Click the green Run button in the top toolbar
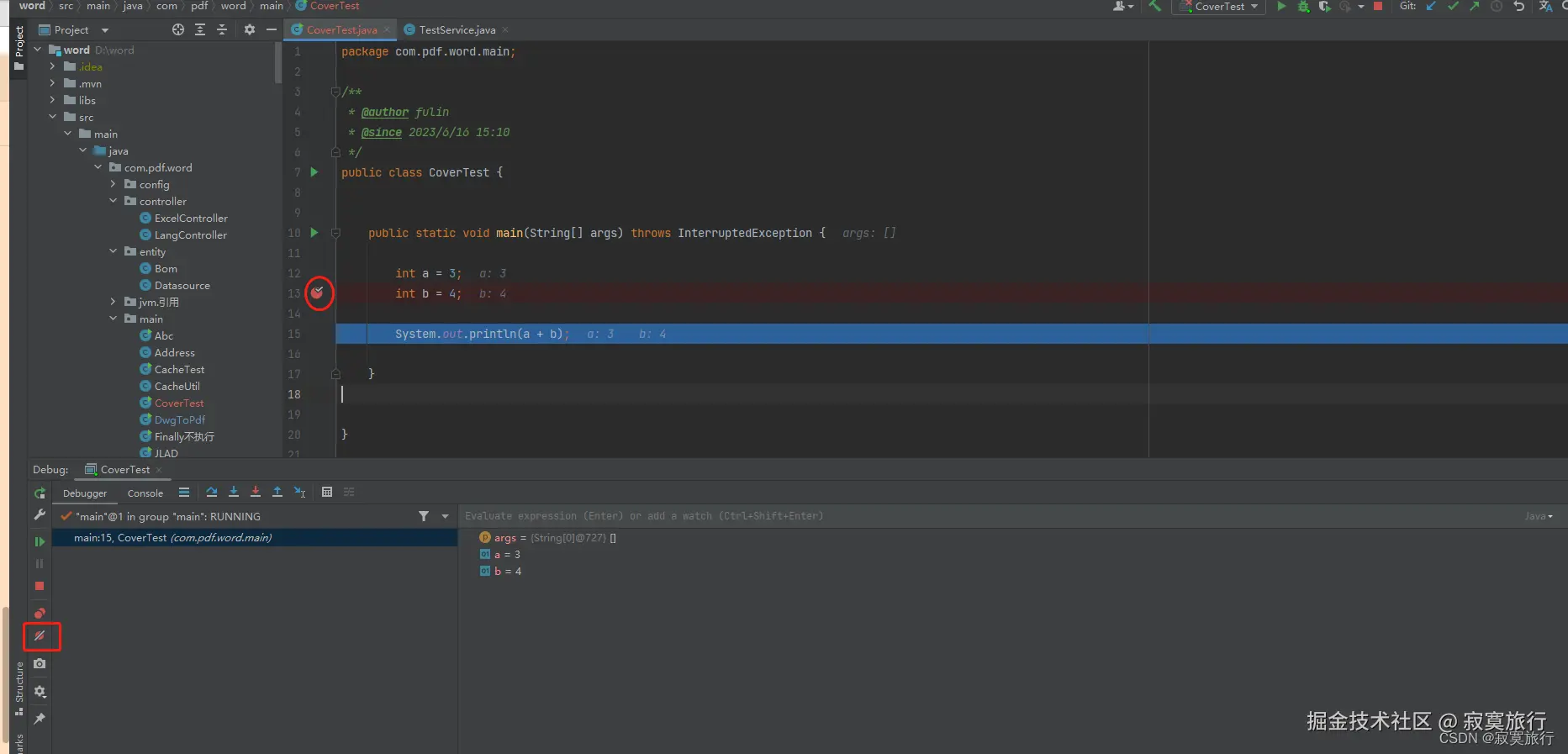This screenshot has width=1568, height=754. point(1281,6)
